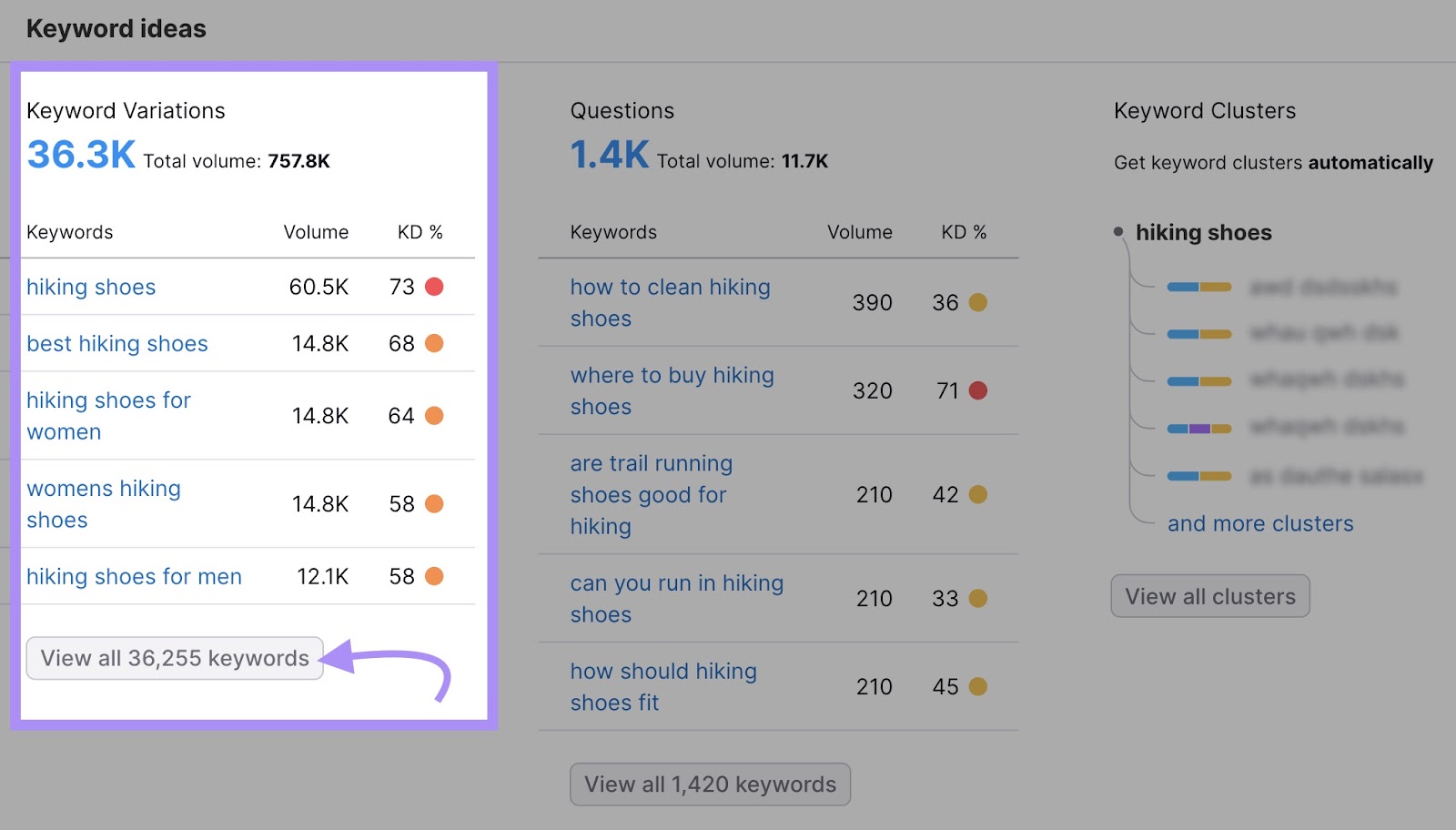This screenshot has height=830, width=1456.
Task: Click the red KD dot beside "hiking shoes"
Action: [x=436, y=286]
